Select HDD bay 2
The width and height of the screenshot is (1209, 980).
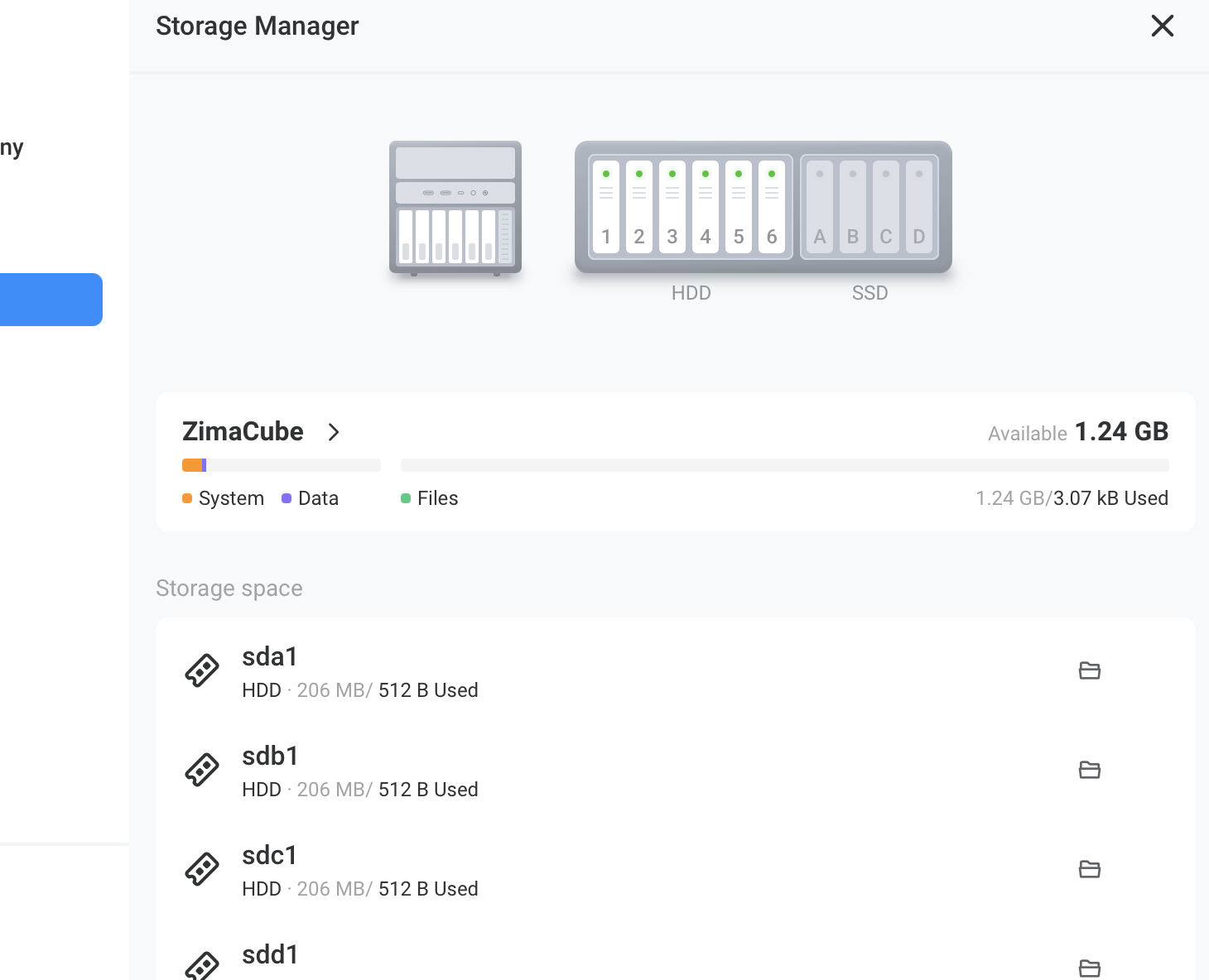pyautogui.click(x=639, y=207)
